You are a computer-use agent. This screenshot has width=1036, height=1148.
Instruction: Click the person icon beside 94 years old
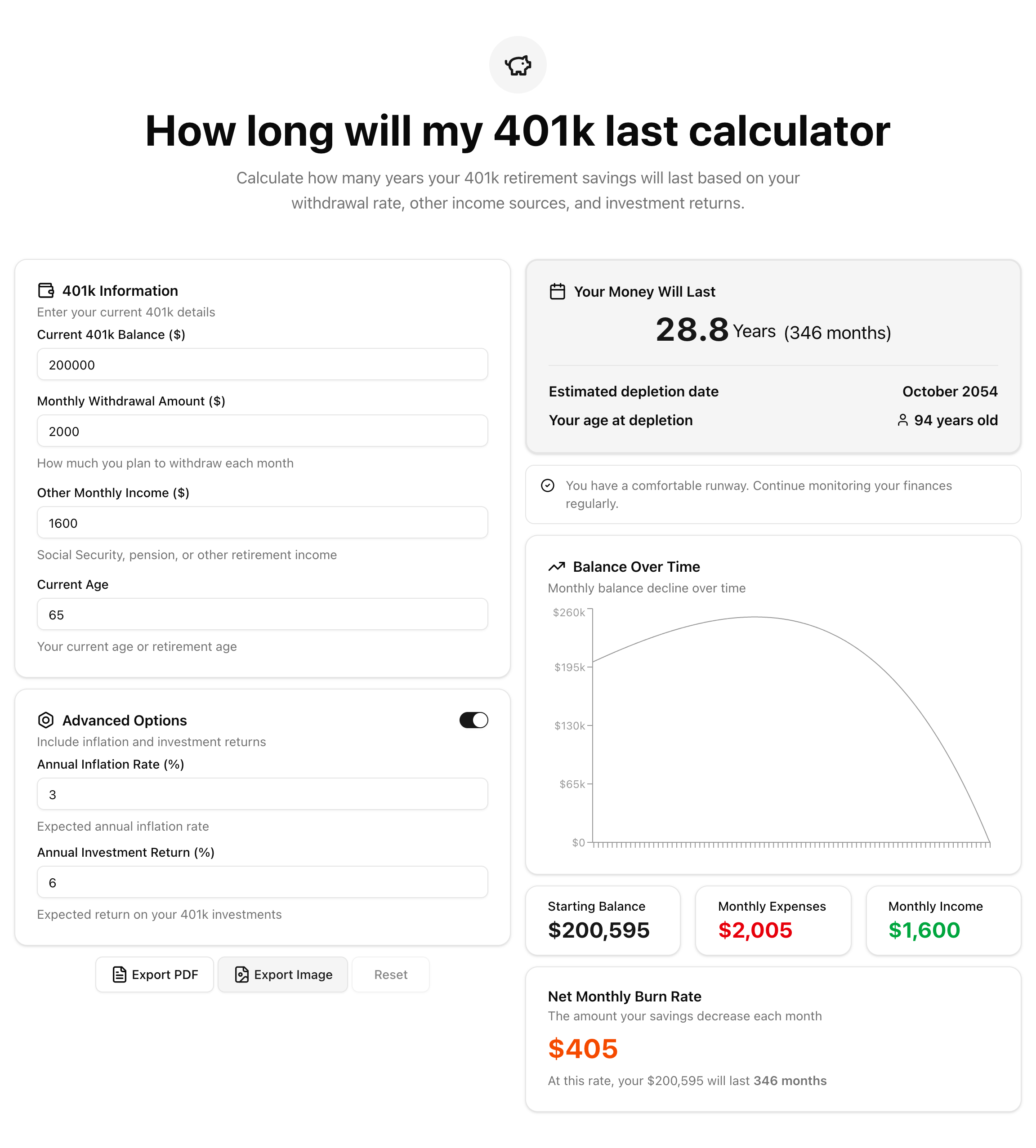click(903, 420)
